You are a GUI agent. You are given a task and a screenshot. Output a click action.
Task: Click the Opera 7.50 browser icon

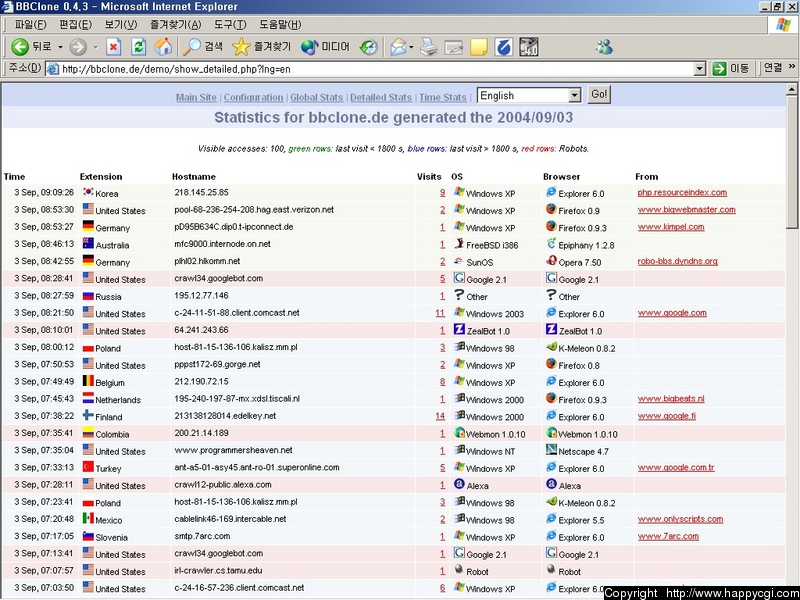pyautogui.click(x=551, y=261)
